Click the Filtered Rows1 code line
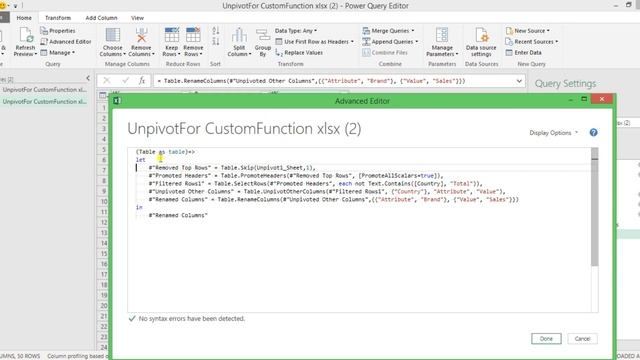640x360 pixels. click(x=315, y=184)
